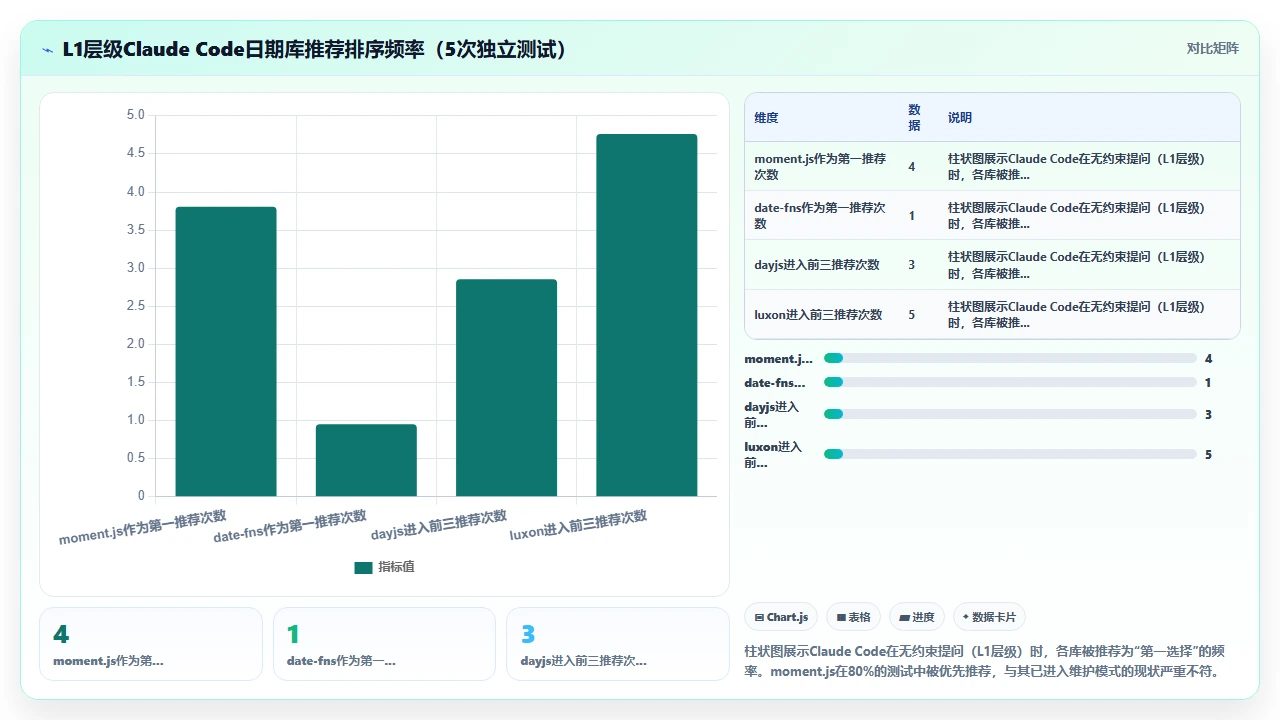Click data cell 5 in the luxon row
Screen dimensions: 1280x720
[x=912, y=315]
